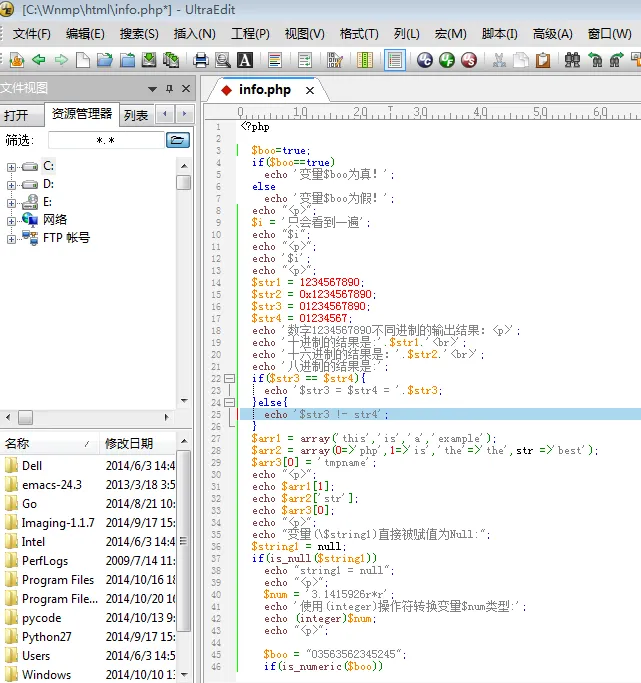Pin the file view panel

[169, 89]
